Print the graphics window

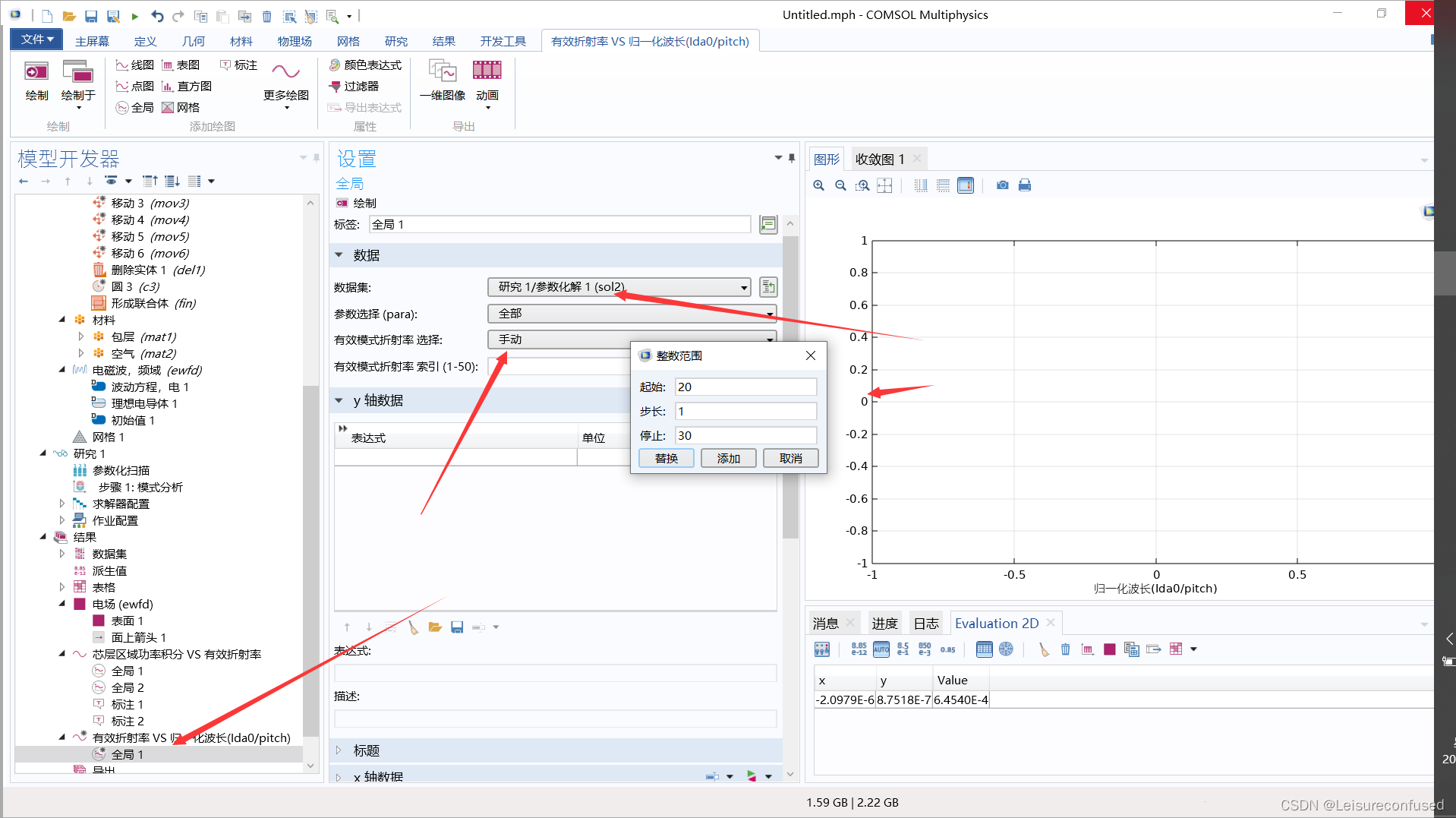1025,185
